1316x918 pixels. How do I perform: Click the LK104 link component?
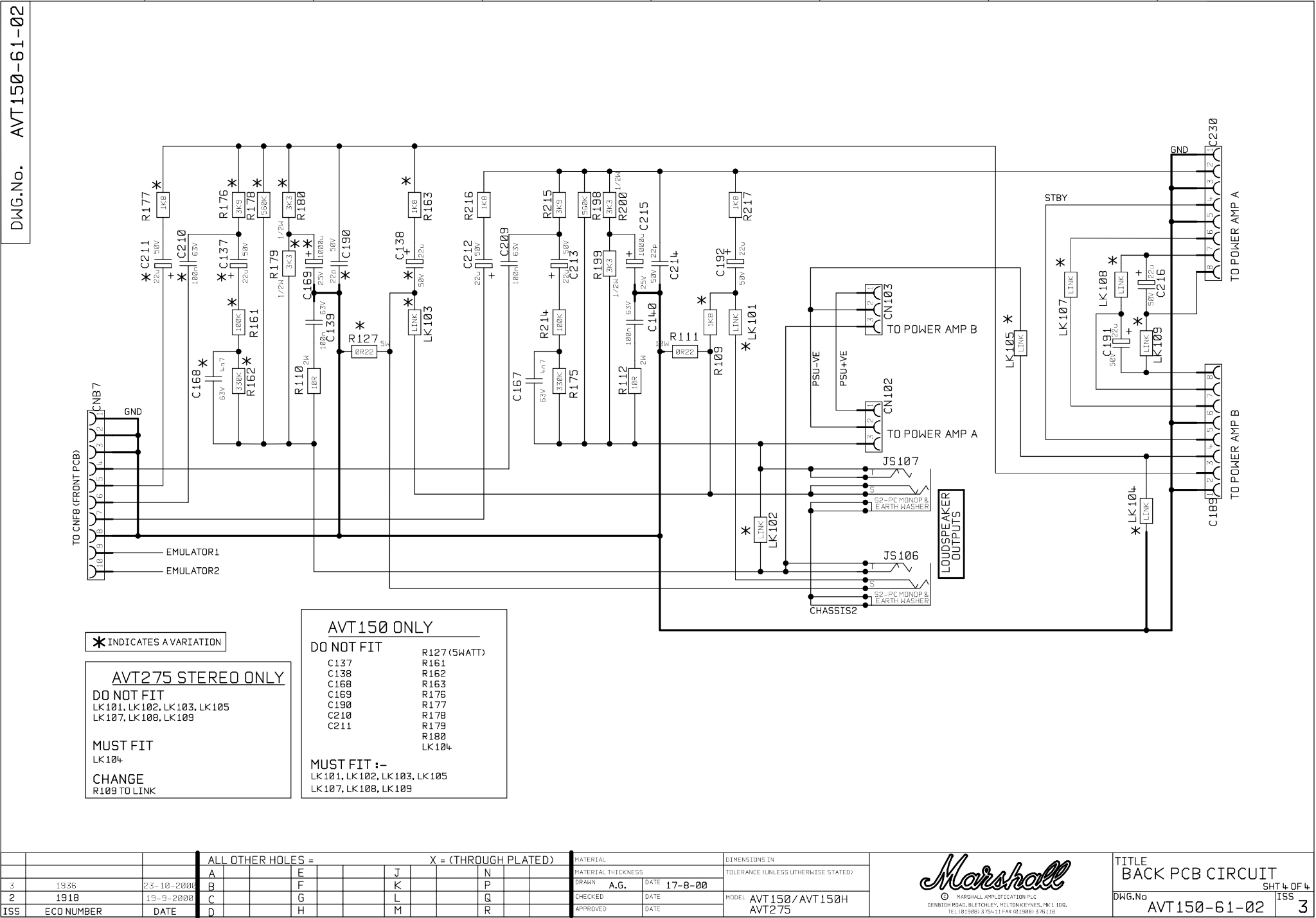(x=1146, y=511)
